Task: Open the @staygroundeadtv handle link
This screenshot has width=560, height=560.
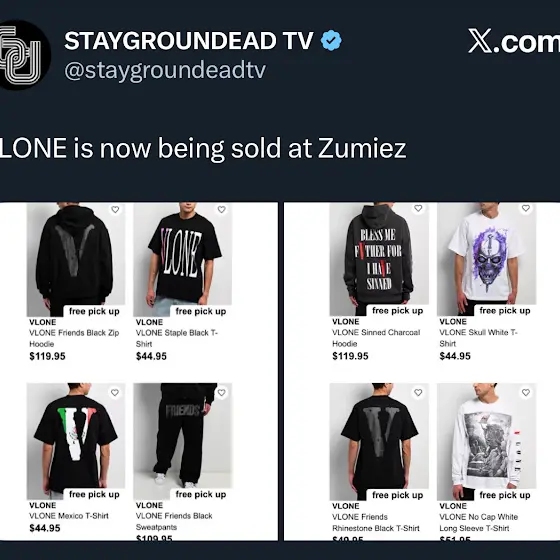Action: (165, 70)
